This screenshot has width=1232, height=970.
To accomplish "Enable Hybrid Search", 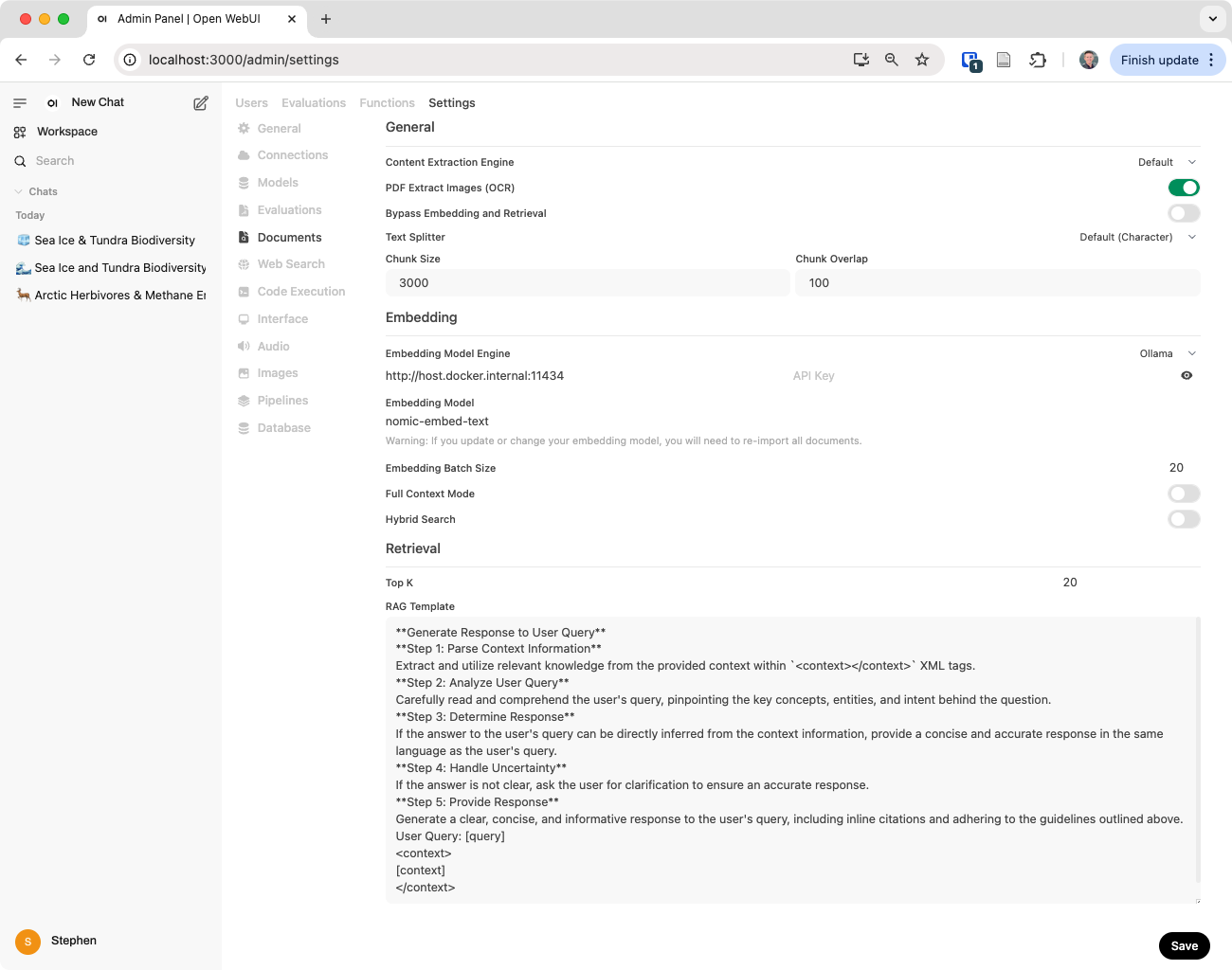I will 1183,519.
